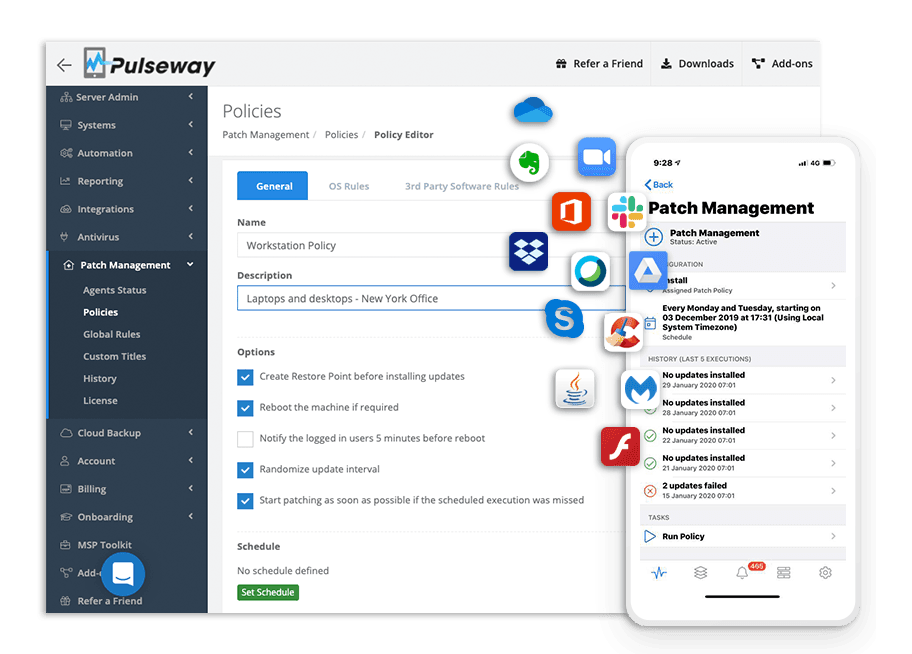The image size is (912, 654).
Task: Uncheck Reboot the machine if required
Action: 245,408
